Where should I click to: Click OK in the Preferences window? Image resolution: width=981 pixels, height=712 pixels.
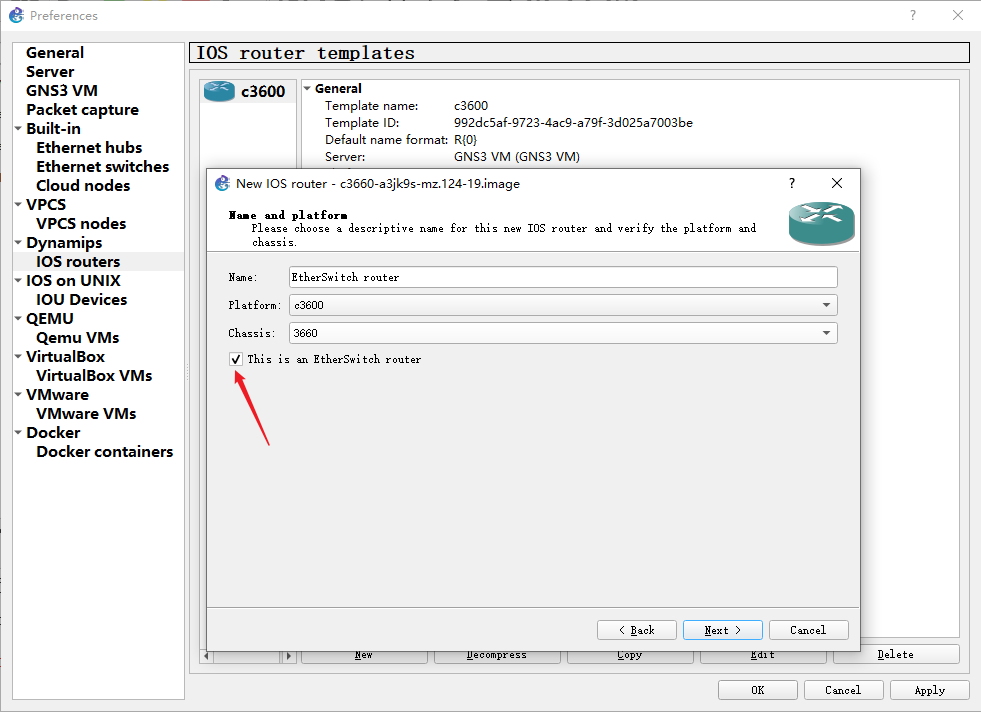(x=758, y=690)
